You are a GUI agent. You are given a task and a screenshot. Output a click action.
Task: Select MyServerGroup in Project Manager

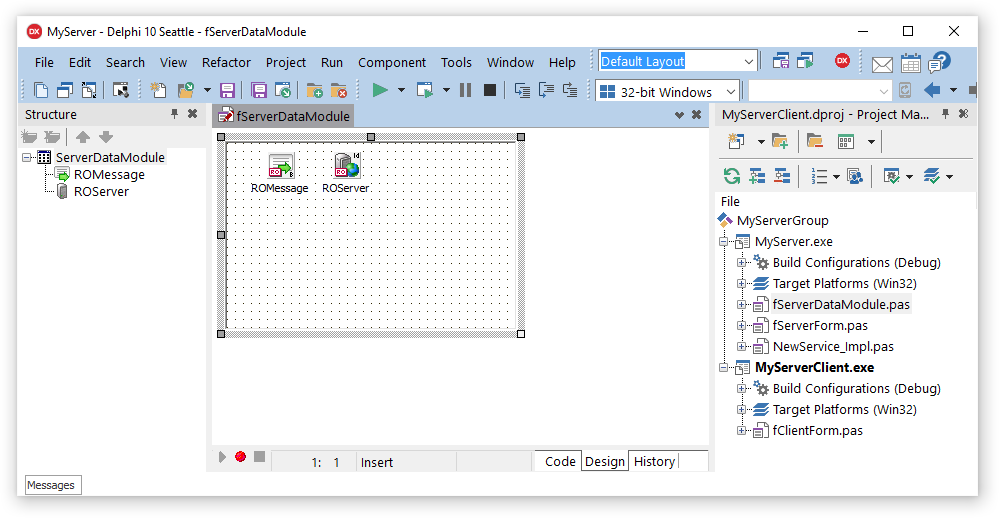pos(782,220)
